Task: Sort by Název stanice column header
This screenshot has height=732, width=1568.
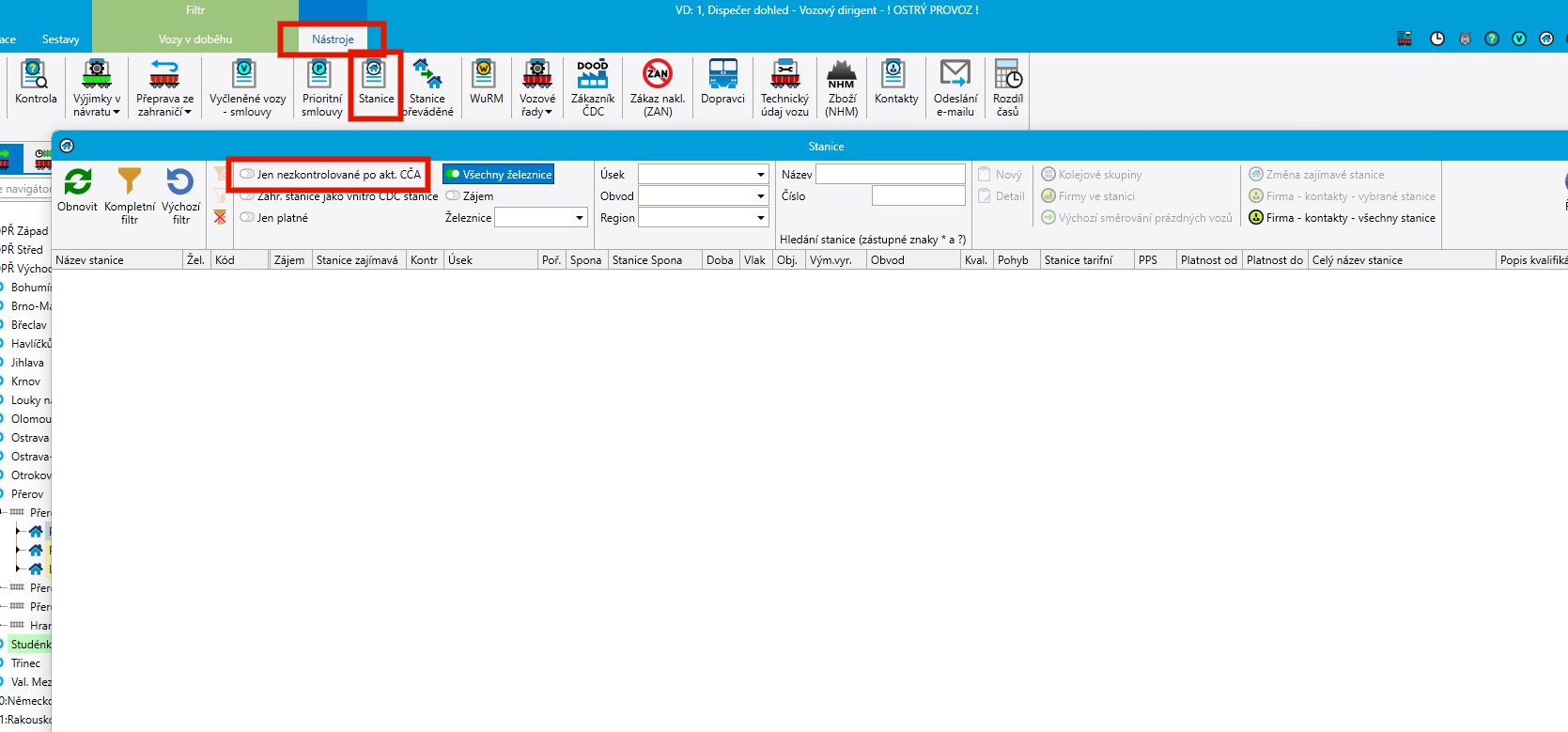Action: (x=116, y=260)
